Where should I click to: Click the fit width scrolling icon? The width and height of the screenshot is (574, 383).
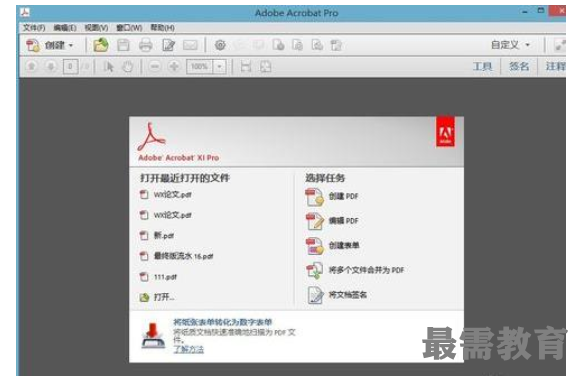(x=246, y=67)
